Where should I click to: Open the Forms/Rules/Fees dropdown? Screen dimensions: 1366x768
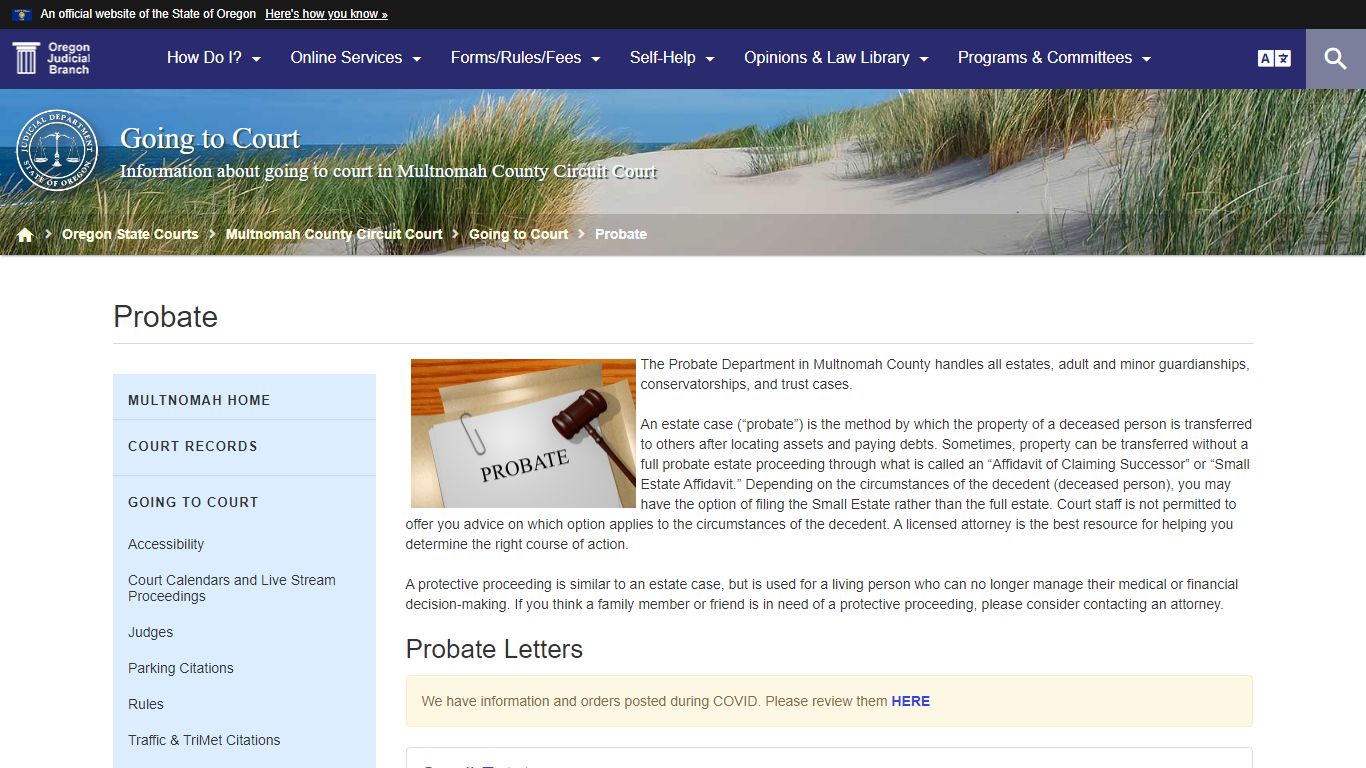click(x=526, y=58)
